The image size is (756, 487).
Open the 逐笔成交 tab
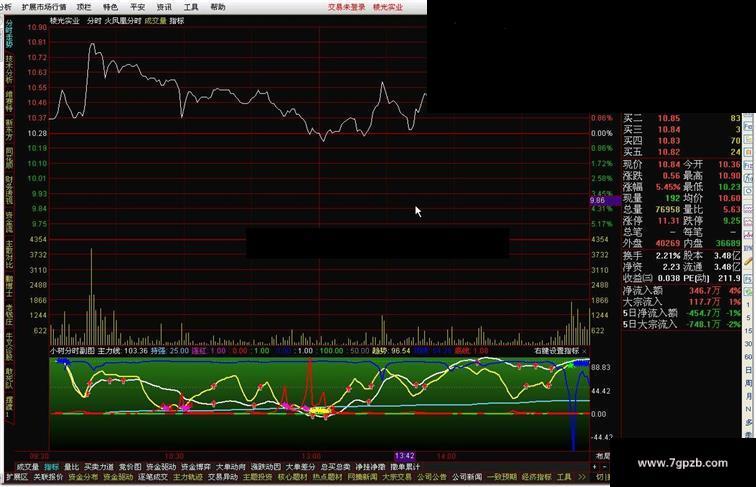(x=153, y=477)
